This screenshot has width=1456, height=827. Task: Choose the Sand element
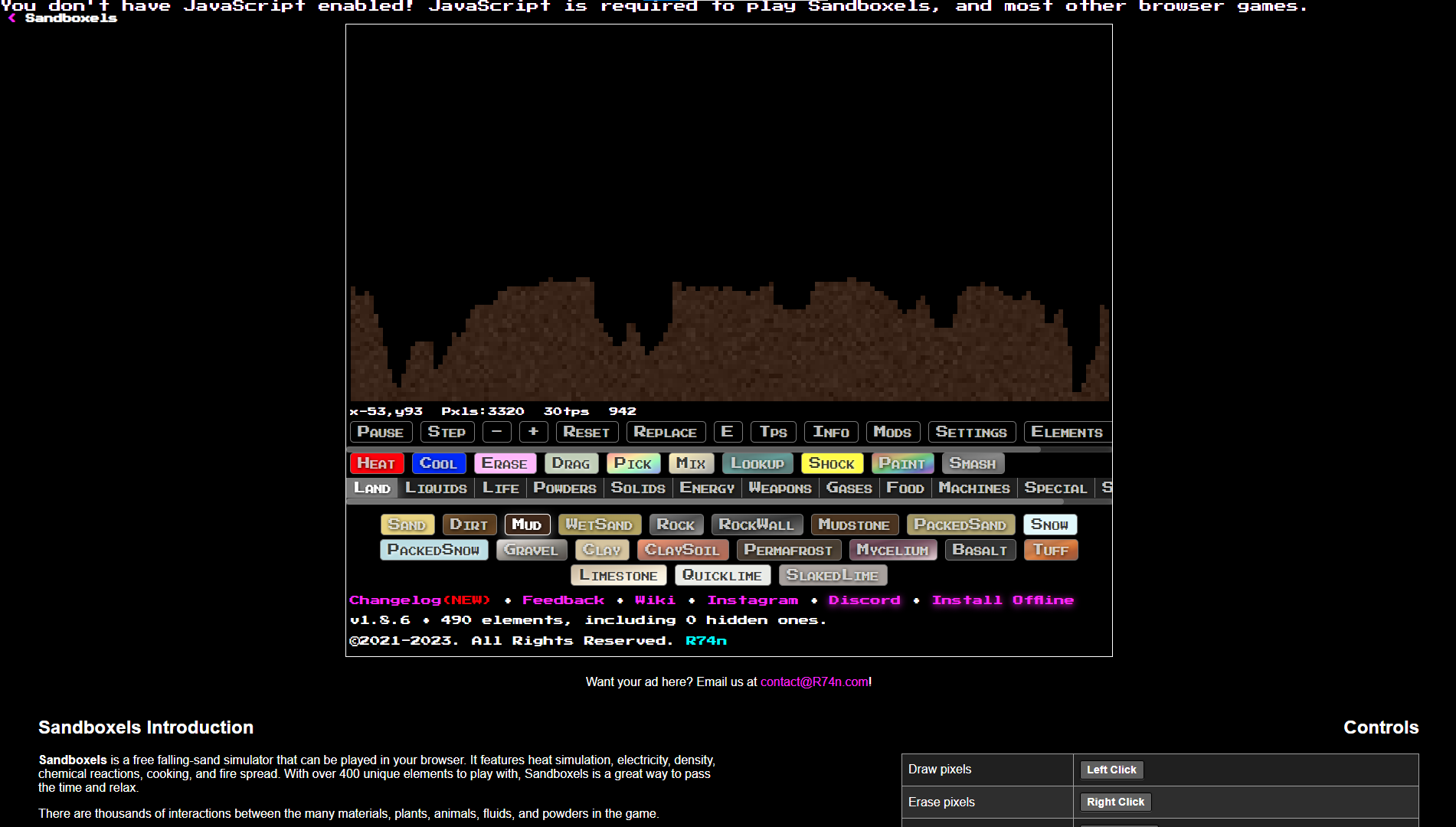click(407, 525)
